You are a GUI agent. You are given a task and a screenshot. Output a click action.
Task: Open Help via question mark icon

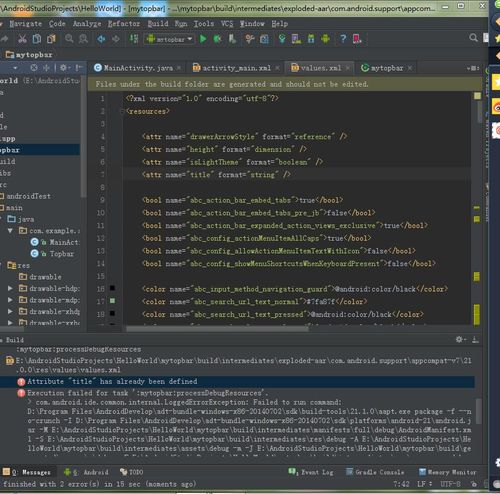tap(343, 39)
